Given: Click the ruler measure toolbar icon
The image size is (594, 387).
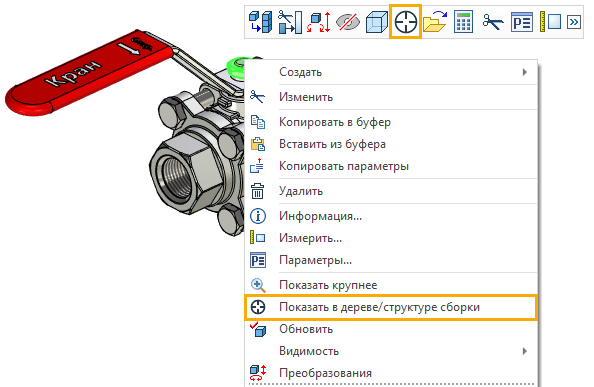Looking at the screenshot, I should pos(550,22).
